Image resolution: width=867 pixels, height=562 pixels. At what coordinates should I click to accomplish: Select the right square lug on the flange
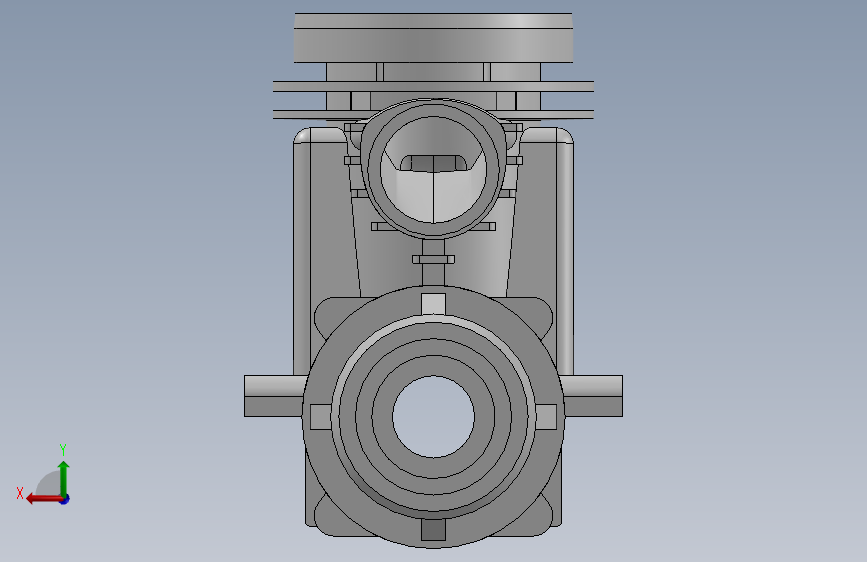tap(546, 417)
